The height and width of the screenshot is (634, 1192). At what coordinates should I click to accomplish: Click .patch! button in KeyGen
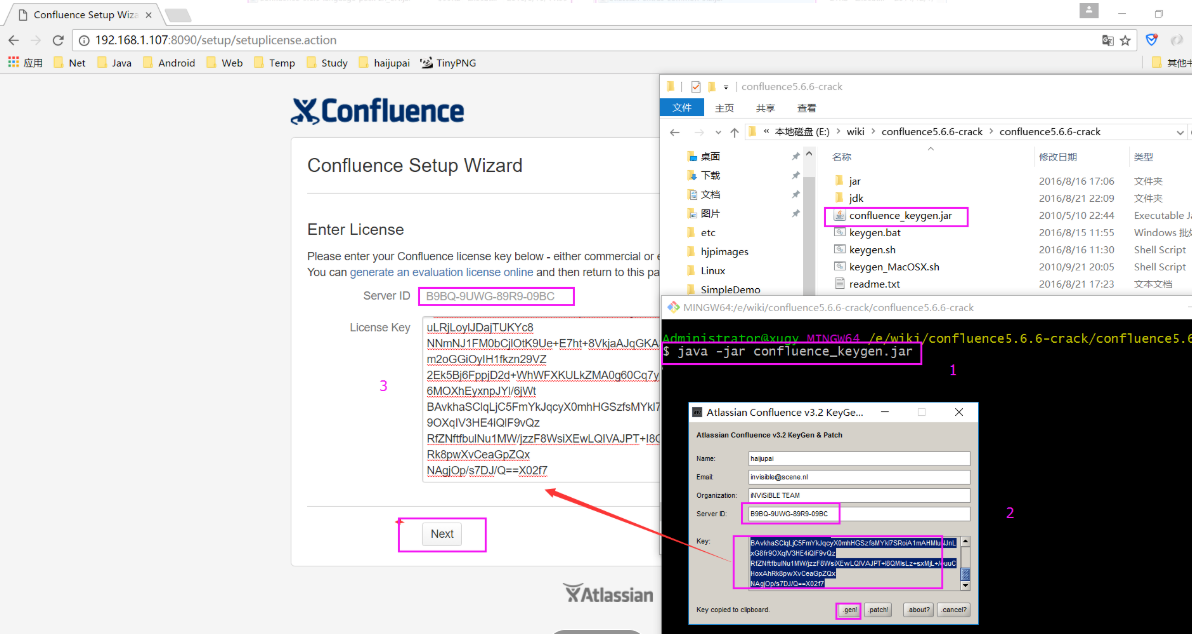(878, 610)
